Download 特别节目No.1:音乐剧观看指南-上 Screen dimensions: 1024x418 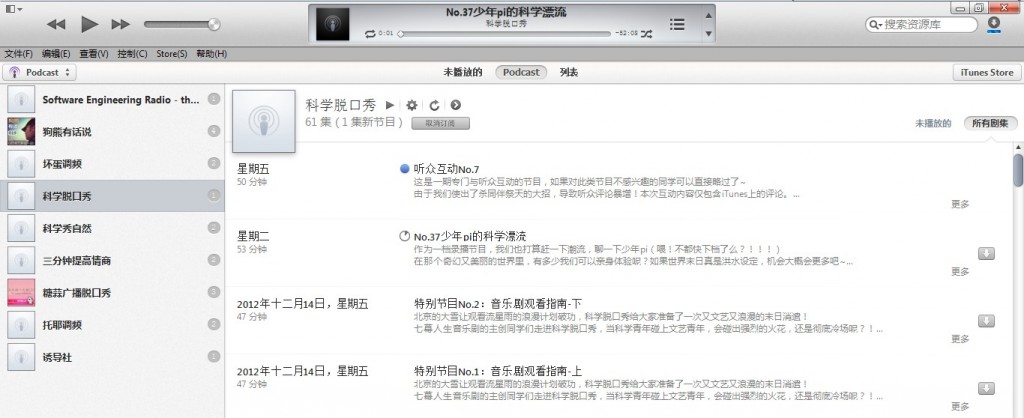[x=986, y=388]
